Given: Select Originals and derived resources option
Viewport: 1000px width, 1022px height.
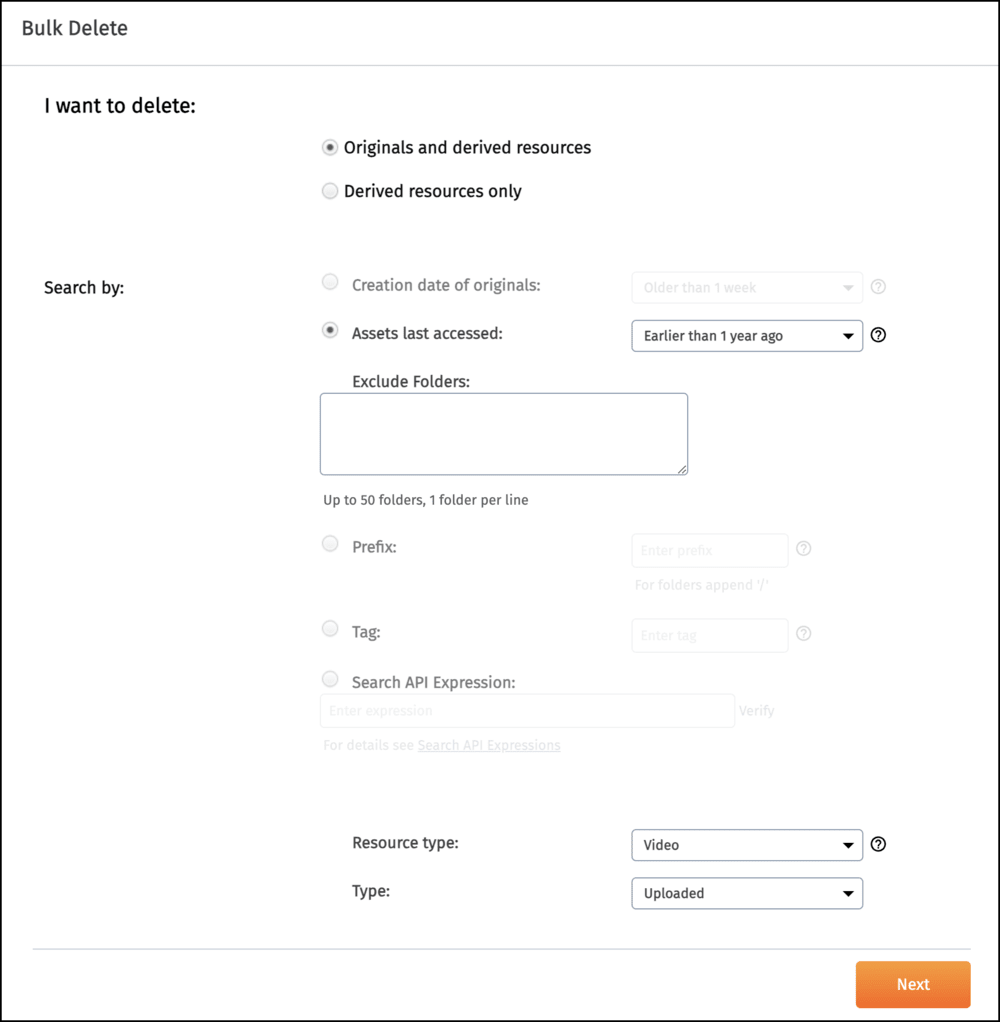Looking at the screenshot, I should (x=330, y=147).
